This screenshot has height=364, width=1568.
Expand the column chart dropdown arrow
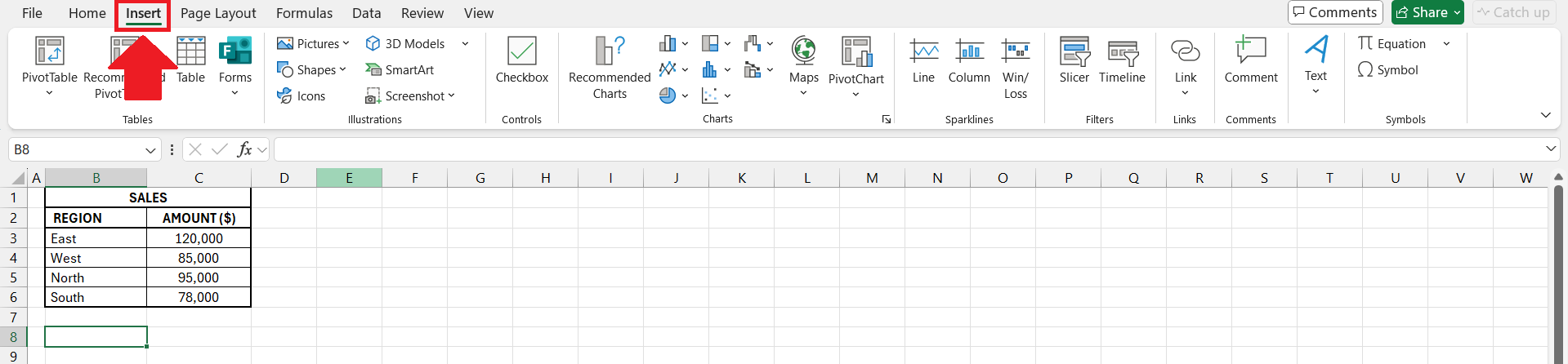[685, 44]
